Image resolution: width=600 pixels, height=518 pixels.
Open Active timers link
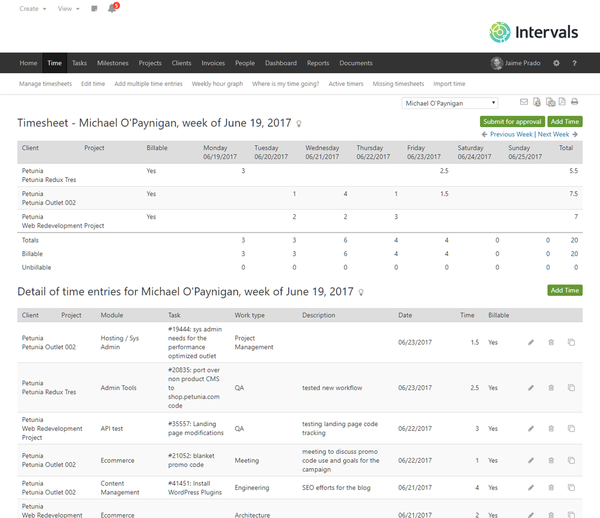click(346, 84)
